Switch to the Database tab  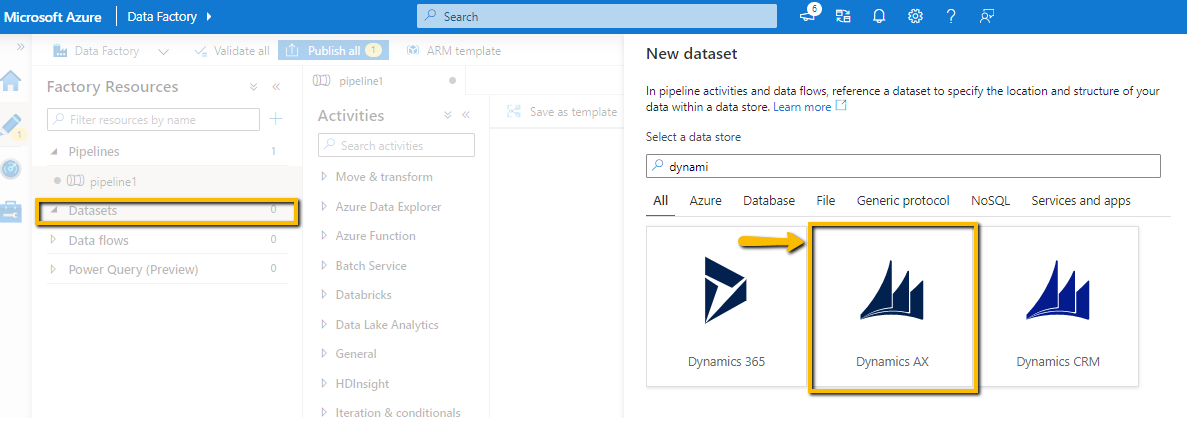click(x=768, y=201)
